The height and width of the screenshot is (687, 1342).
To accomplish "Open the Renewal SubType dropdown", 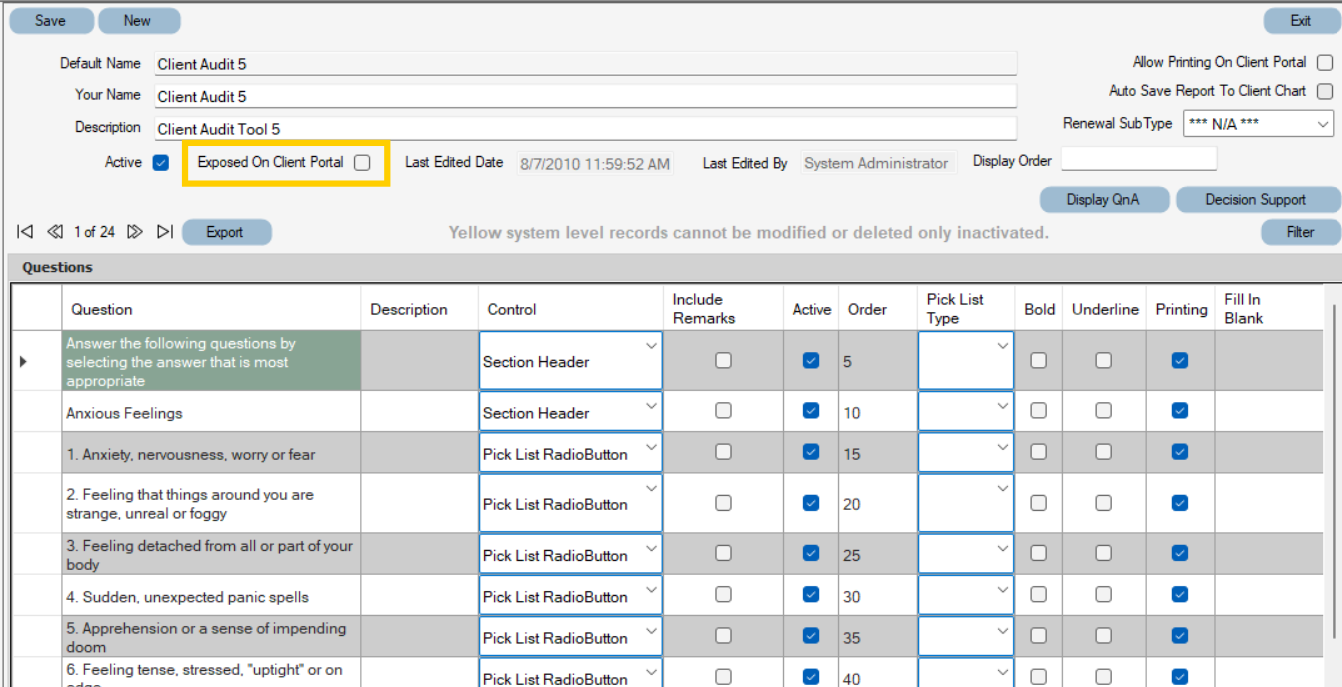I will (x=1324, y=124).
